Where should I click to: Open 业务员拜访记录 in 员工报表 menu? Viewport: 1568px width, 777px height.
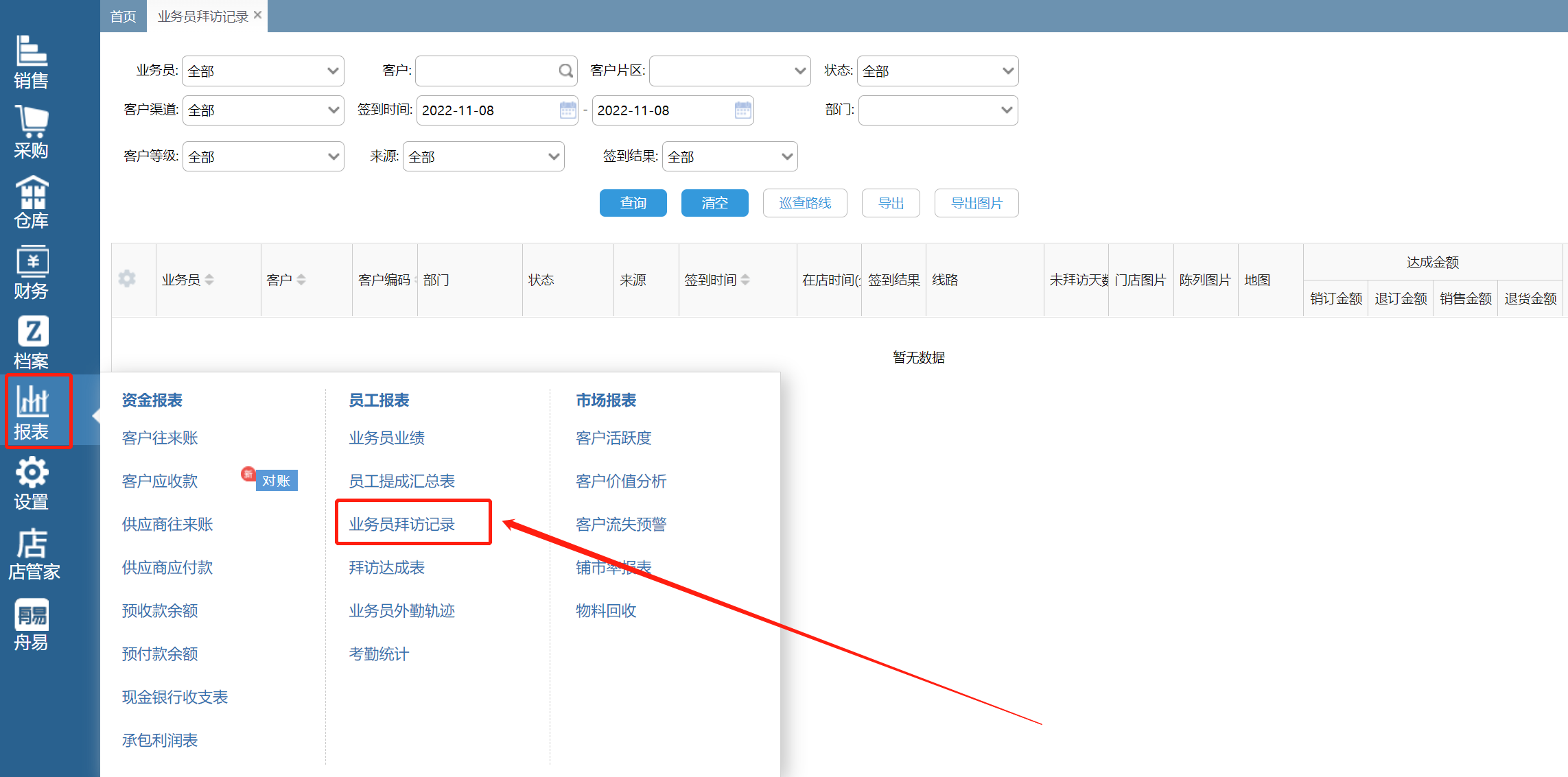[402, 524]
